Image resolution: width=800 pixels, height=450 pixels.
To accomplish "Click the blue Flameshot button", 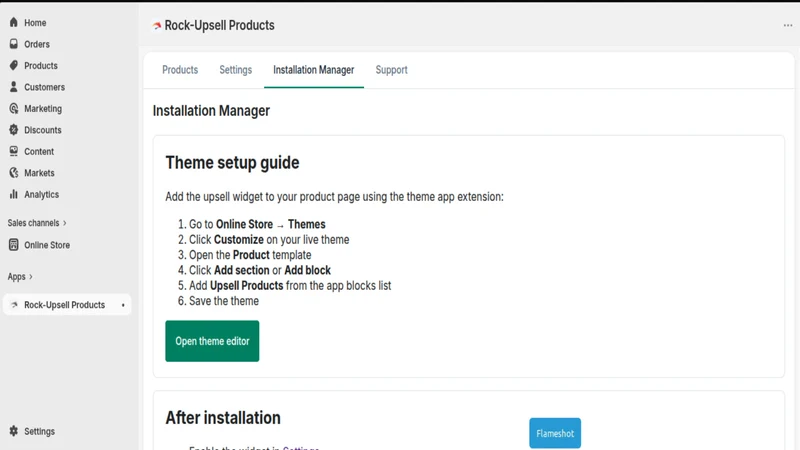I will [555, 433].
